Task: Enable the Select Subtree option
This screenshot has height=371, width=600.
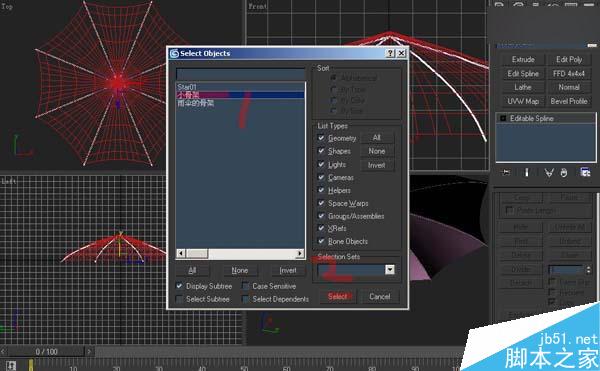Action: coord(179,299)
